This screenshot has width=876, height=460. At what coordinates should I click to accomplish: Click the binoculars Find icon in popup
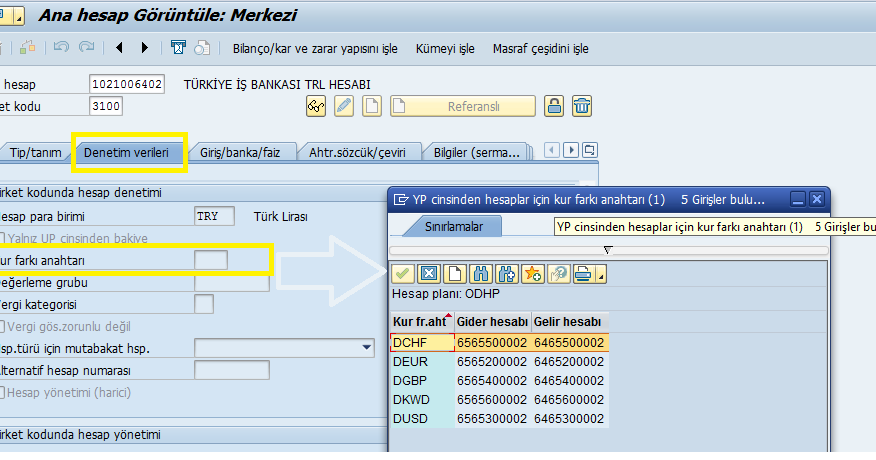click(481, 274)
